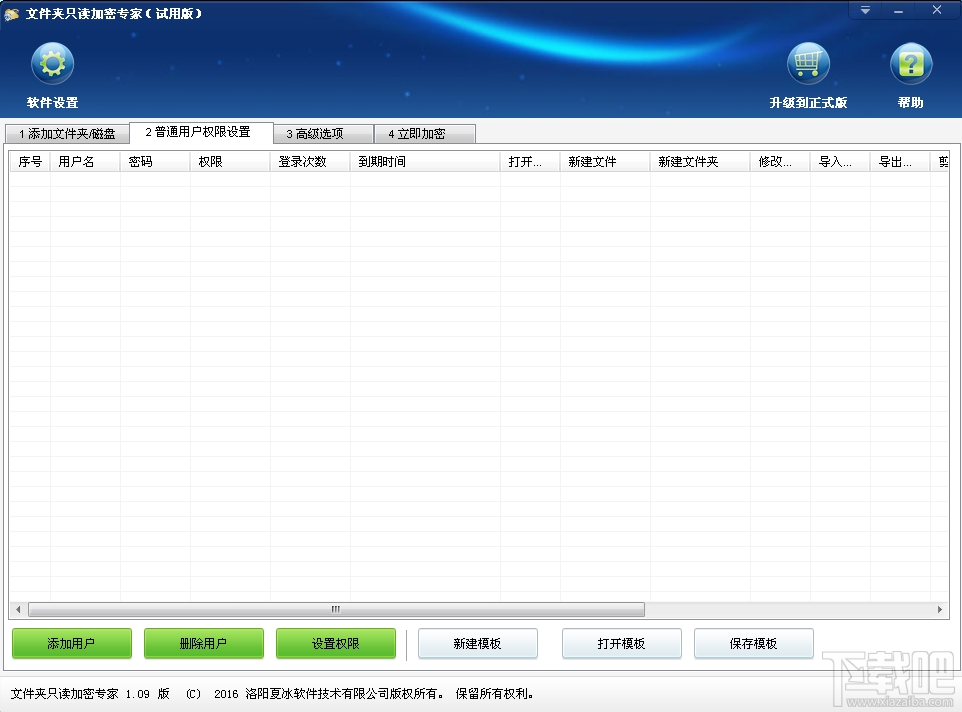
Task: Click the 升级到正式版 shopping cart icon
Action: click(808, 64)
